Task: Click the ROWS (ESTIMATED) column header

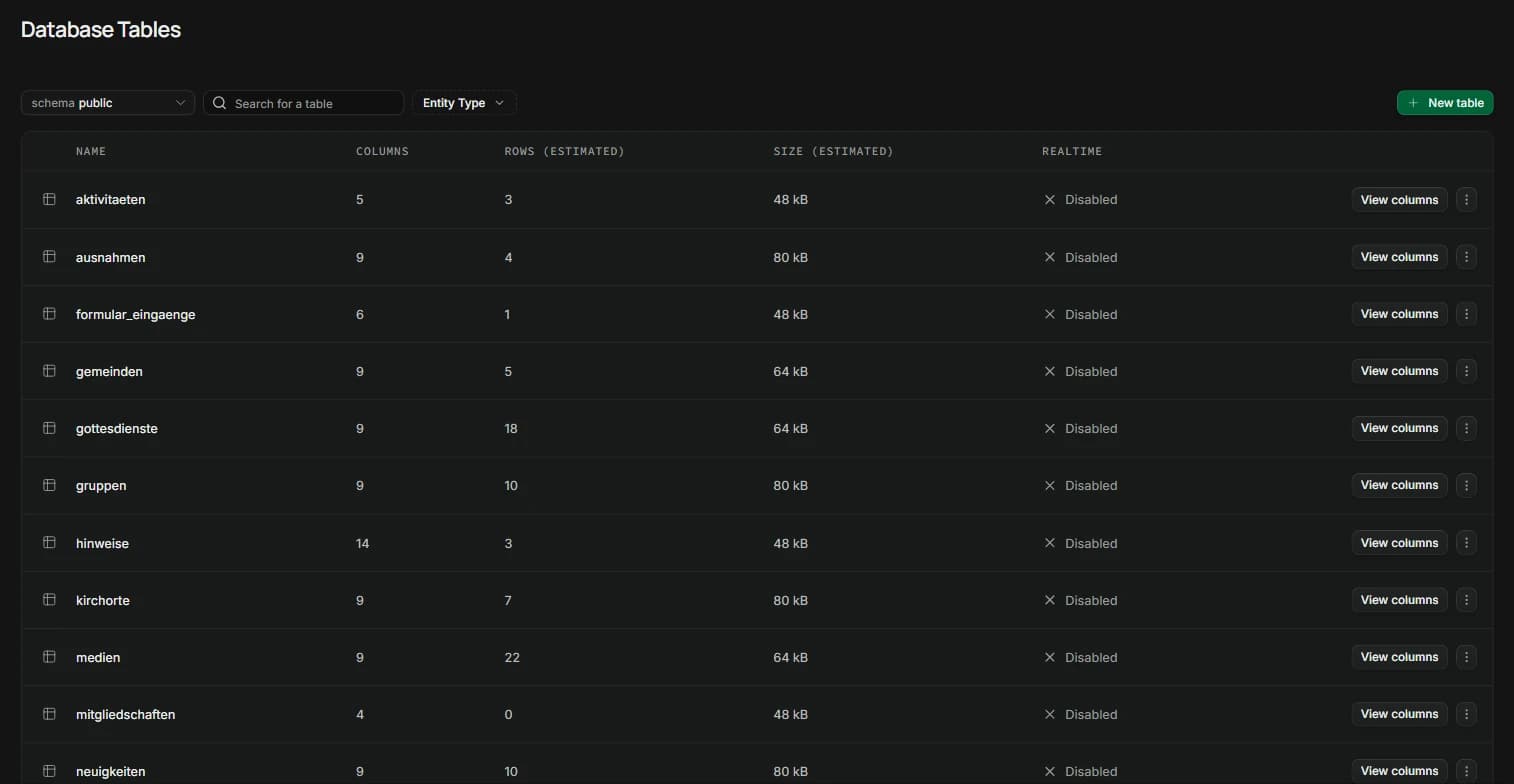Action: (564, 151)
